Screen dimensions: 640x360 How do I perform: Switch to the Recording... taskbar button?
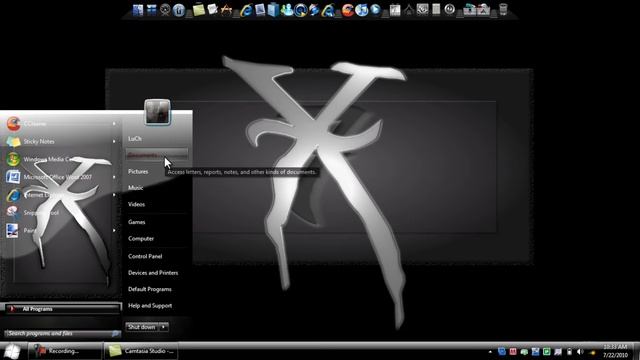click(65, 351)
